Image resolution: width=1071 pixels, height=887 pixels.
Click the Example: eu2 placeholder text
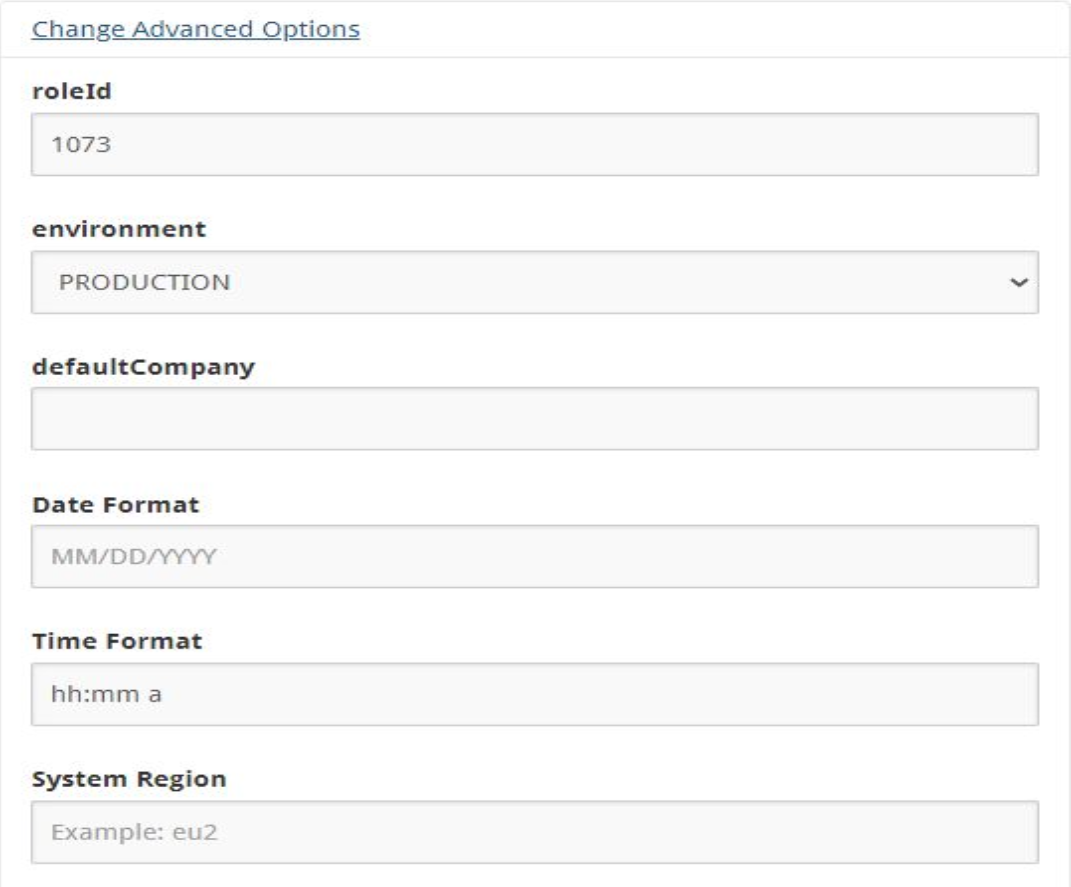135,832
